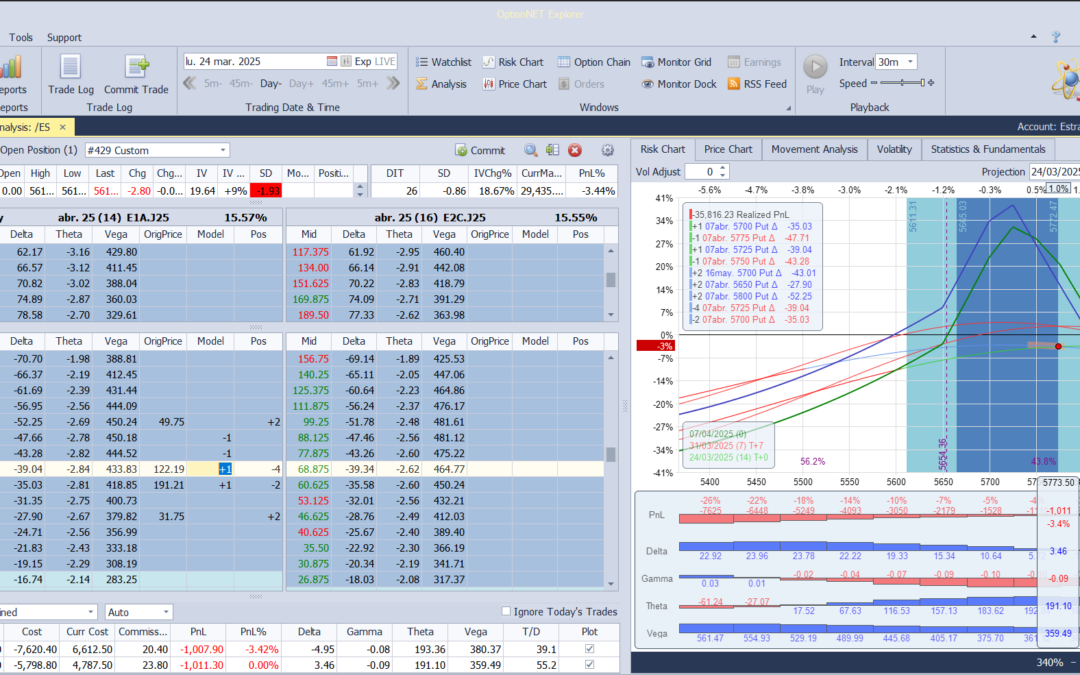Close the Analysis: /ES tab

(62, 127)
